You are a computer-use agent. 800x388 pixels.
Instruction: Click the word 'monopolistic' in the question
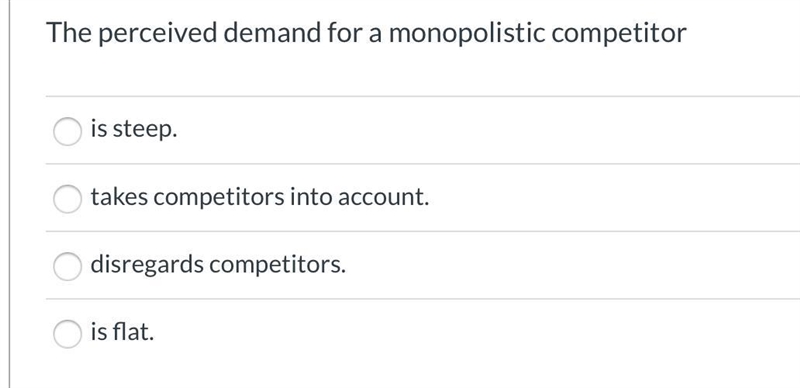click(467, 34)
